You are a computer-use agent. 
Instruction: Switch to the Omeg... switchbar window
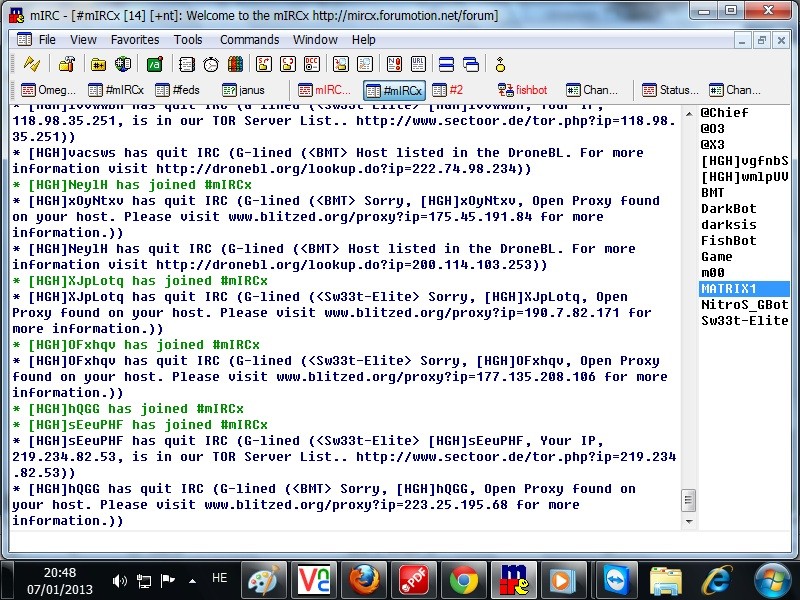click(x=48, y=90)
